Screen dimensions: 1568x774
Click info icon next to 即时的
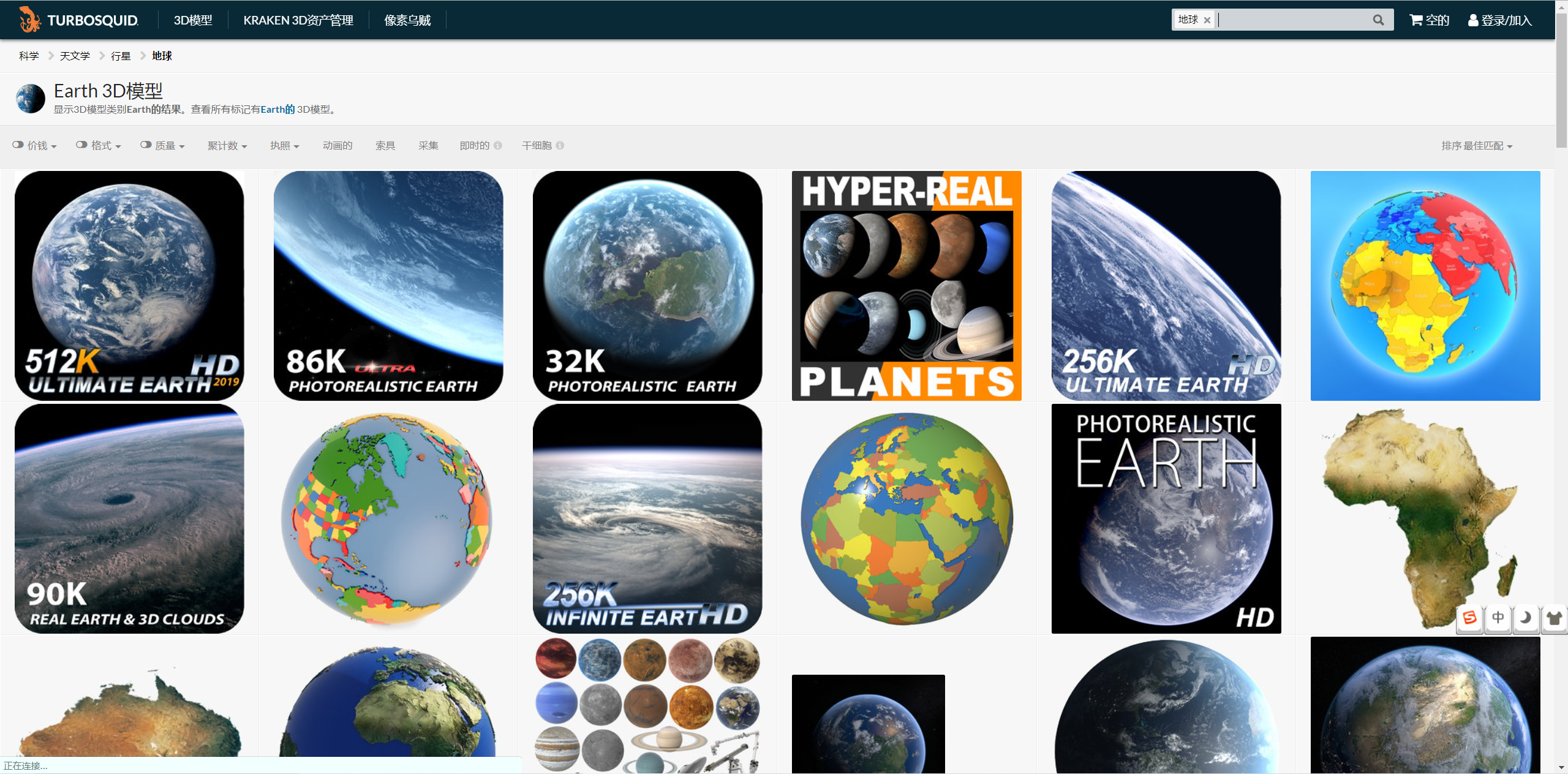498,145
